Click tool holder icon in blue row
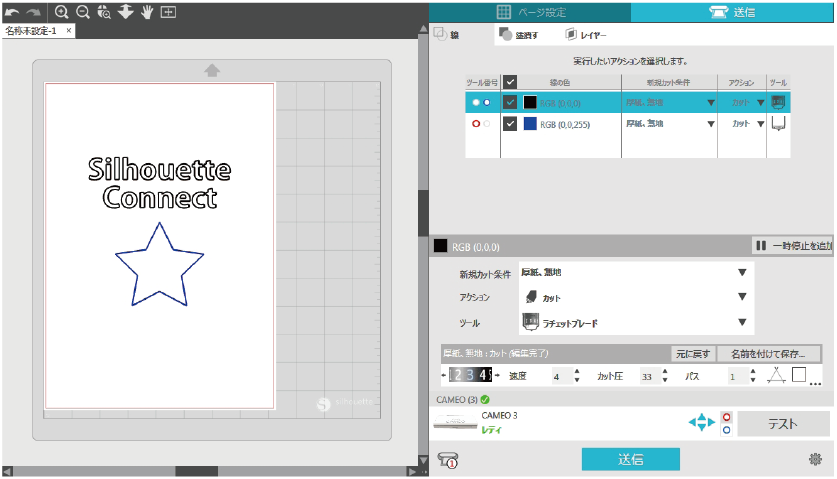The height and width of the screenshot is (479, 837). pyautogui.click(x=778, y=124)
